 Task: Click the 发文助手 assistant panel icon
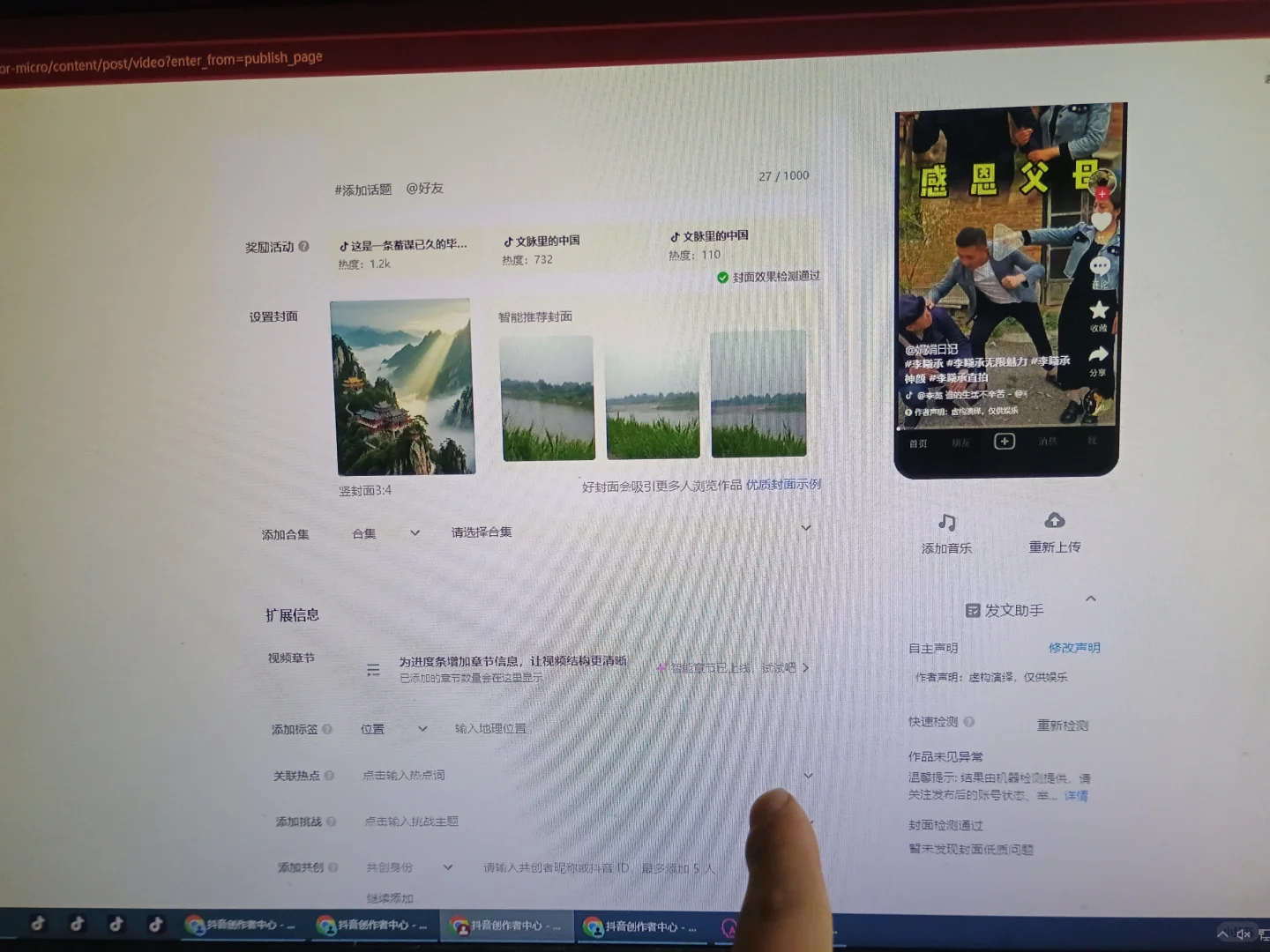point(972,609)
